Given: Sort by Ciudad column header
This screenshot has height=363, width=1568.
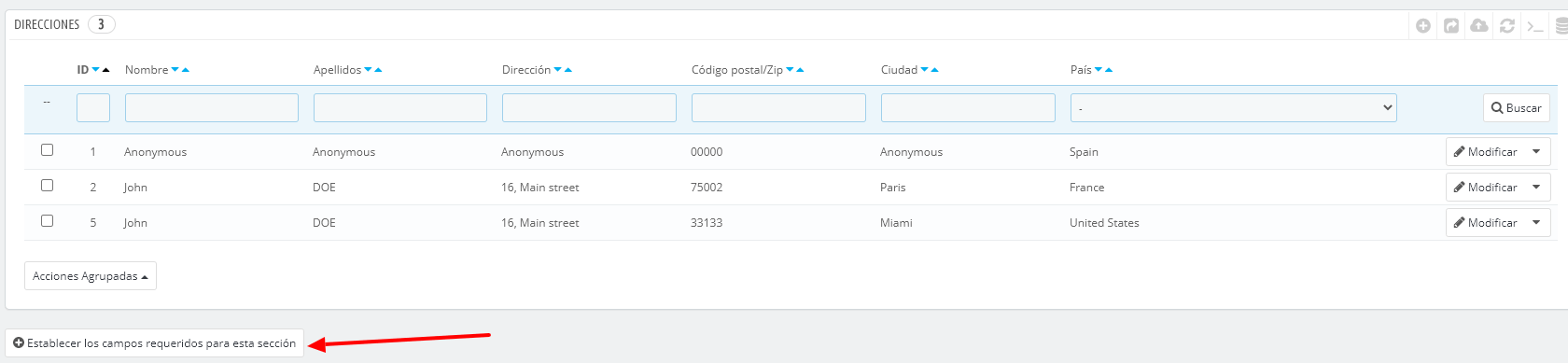Looking at the screenshot, I should click(x=899, y=70).
